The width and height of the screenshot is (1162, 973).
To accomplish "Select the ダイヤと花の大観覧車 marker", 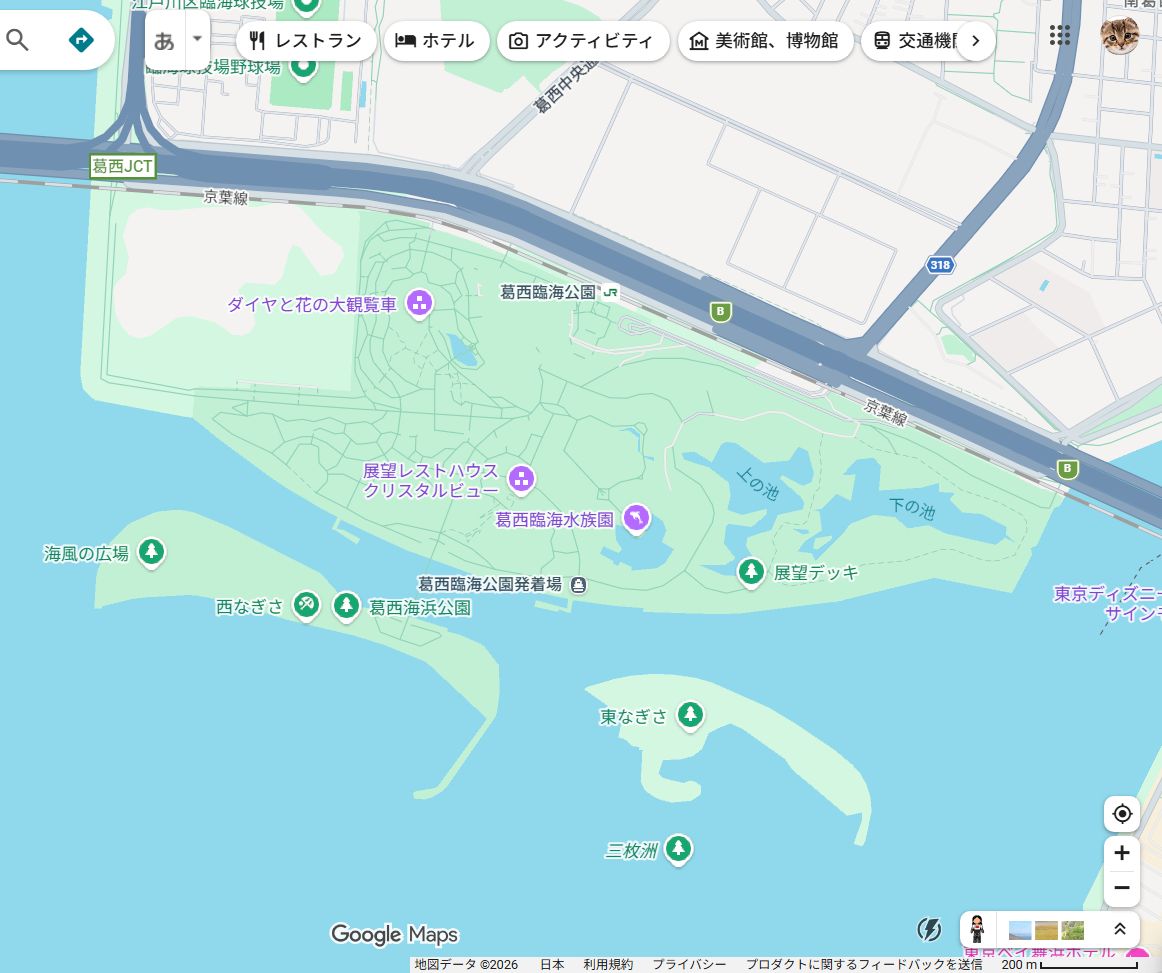I will coord(419,303).
